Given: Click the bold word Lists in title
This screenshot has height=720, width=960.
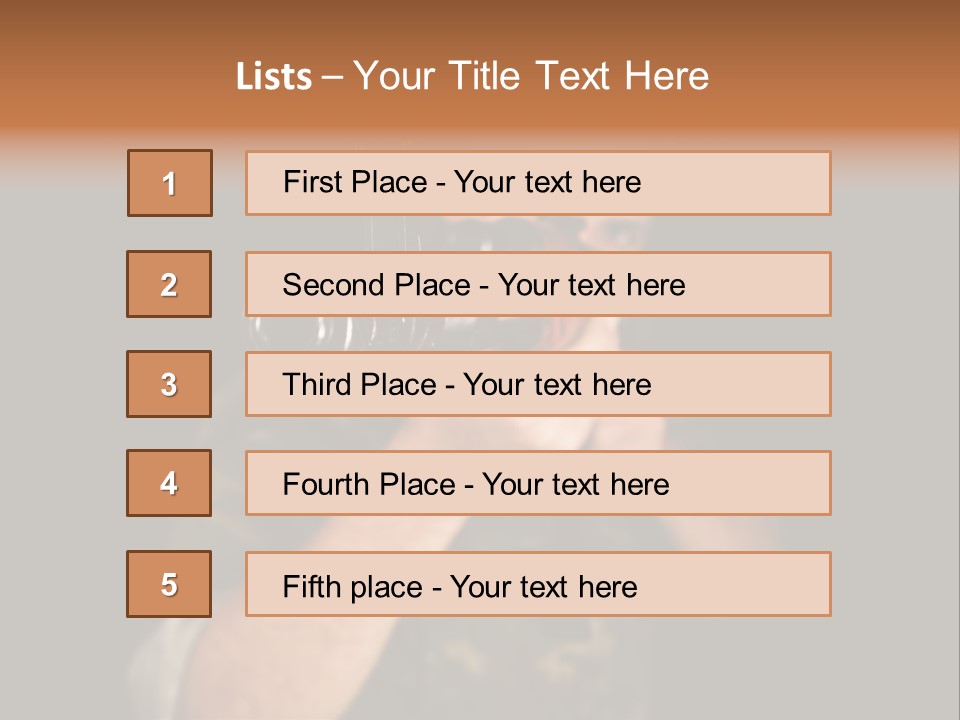Looking at the screenshot, I should click(x=274, y=77).
